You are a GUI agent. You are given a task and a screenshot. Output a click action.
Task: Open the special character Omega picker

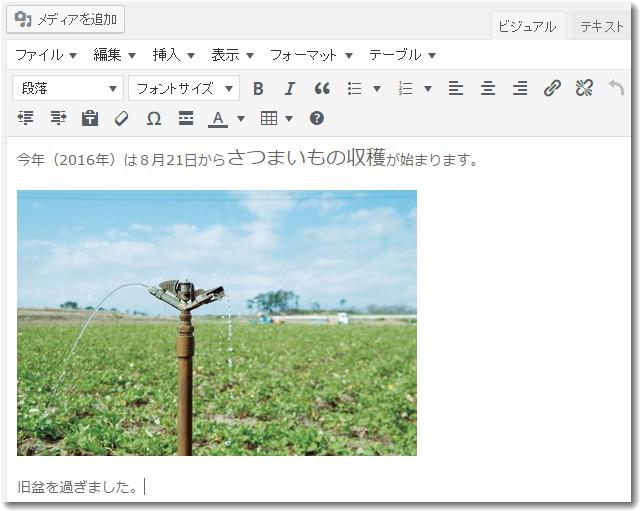click(x=154, y=118)
